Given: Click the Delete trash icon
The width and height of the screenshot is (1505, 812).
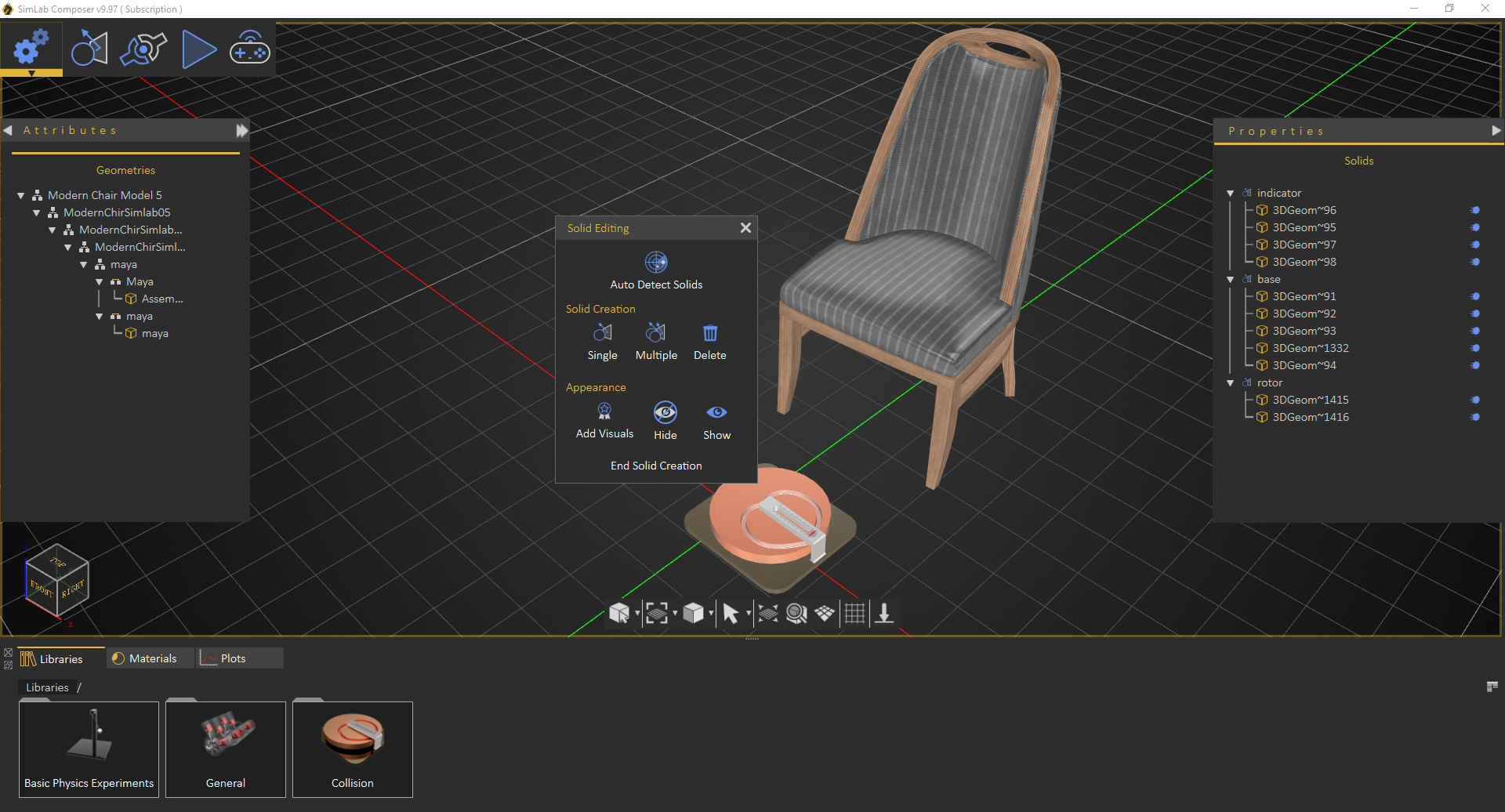Looking at the screenshot, I should 710,332.
